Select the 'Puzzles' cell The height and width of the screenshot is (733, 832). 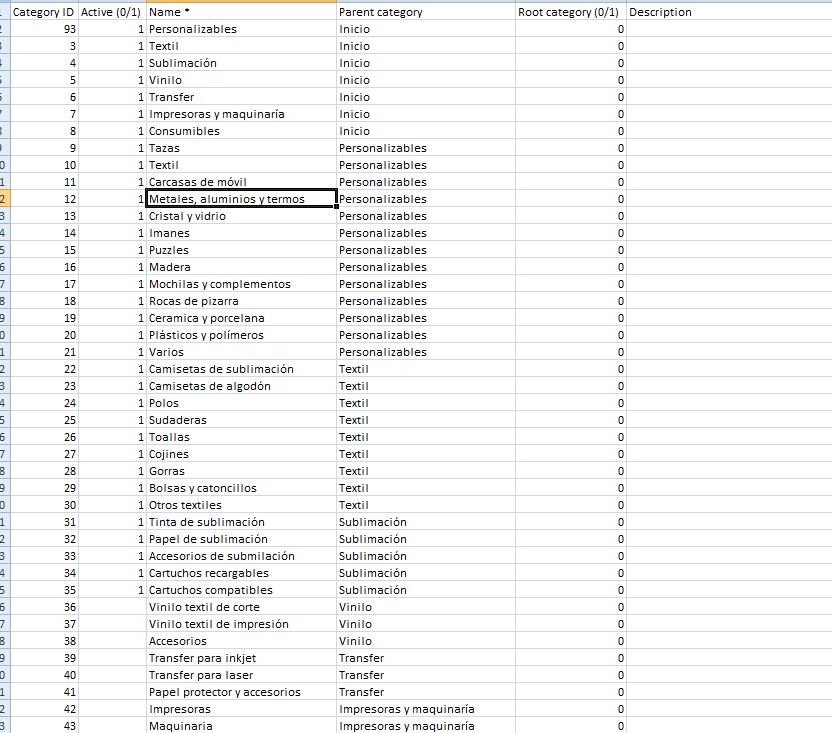pos(241,249)
